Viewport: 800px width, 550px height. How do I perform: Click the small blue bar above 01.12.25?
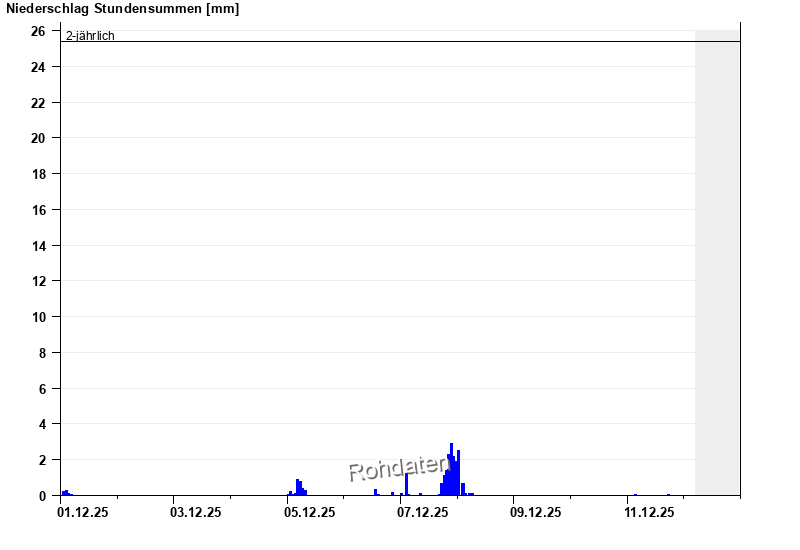click(x=66, y=493)
